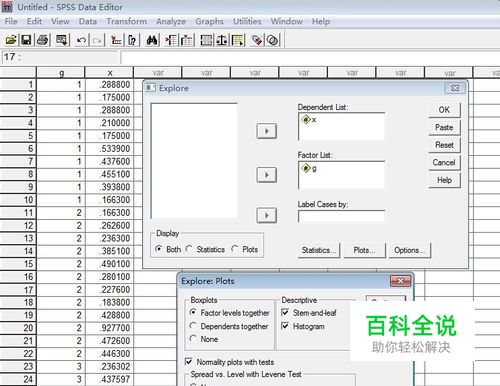Click the Open File toolbar icon
The height and width of the screenshot is (386, 500).
11,40
